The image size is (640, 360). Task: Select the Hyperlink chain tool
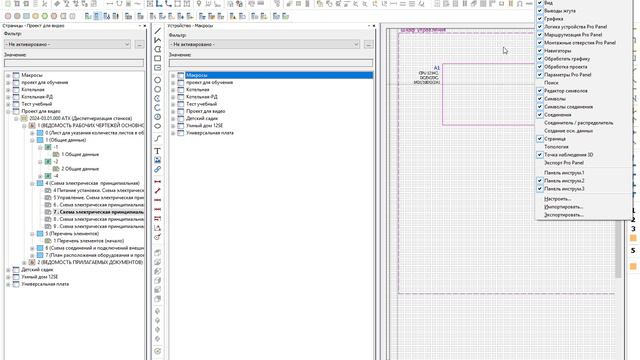(x=158, y=169)
